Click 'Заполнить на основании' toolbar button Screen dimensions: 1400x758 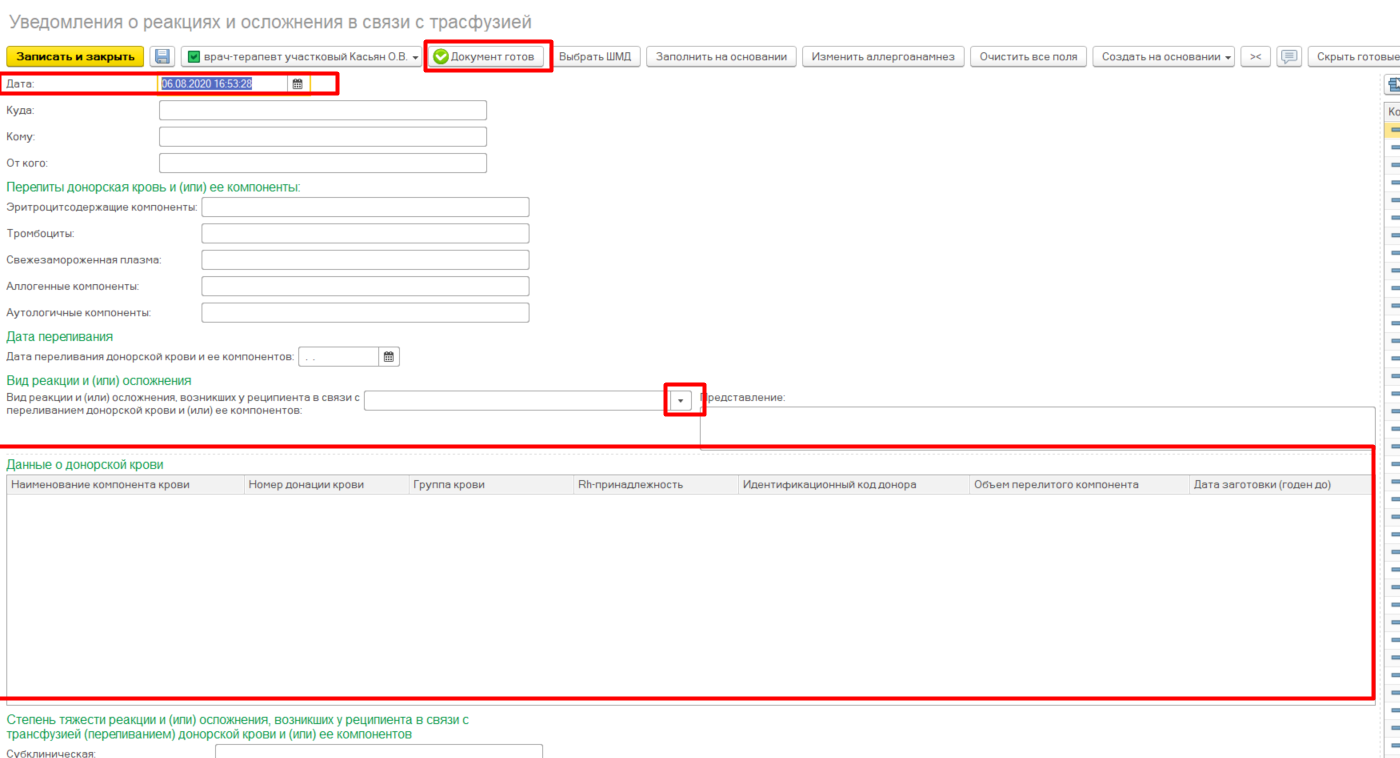(721, 57)
